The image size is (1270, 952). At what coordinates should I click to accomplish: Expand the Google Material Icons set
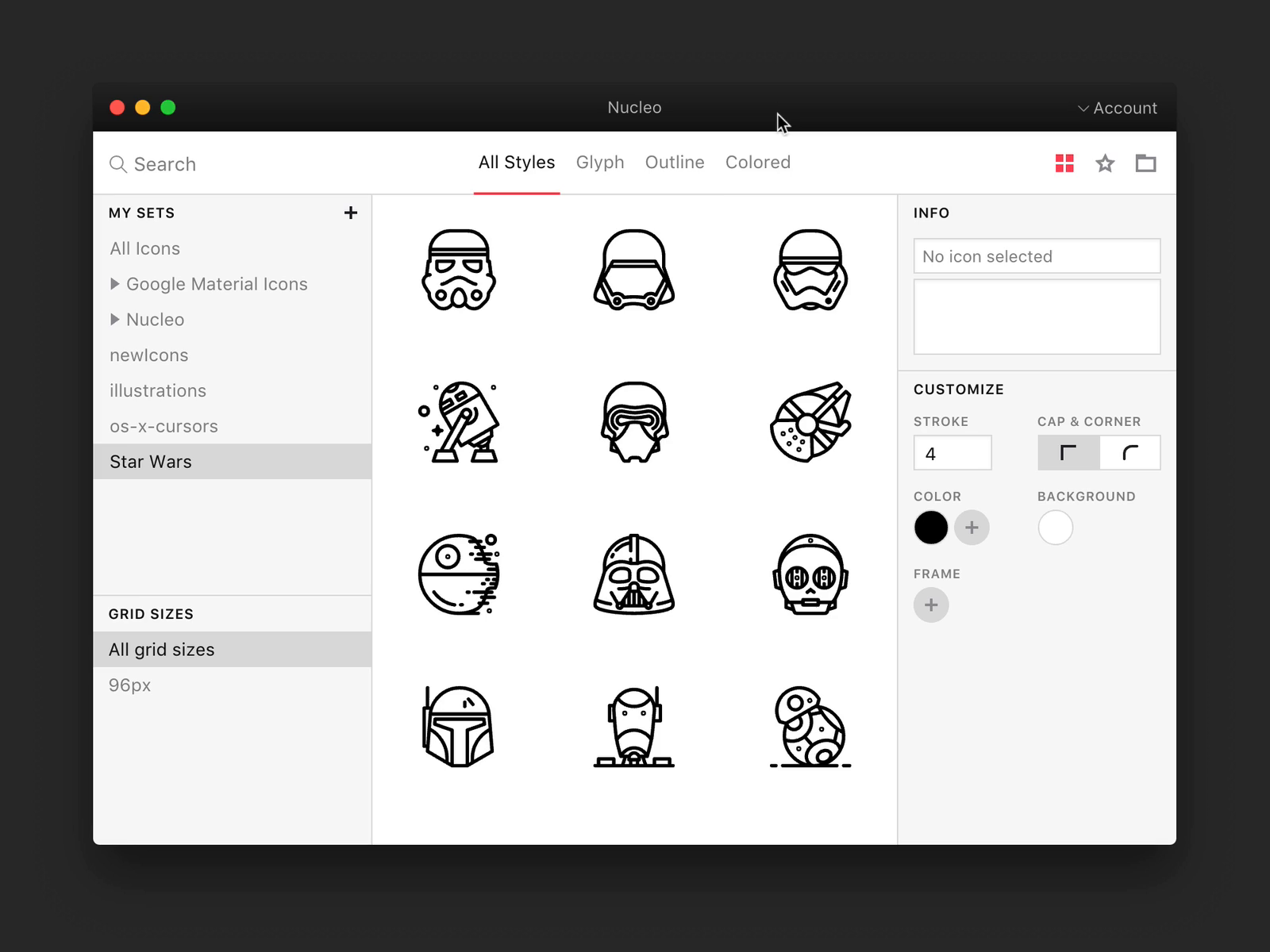(115, 284)
